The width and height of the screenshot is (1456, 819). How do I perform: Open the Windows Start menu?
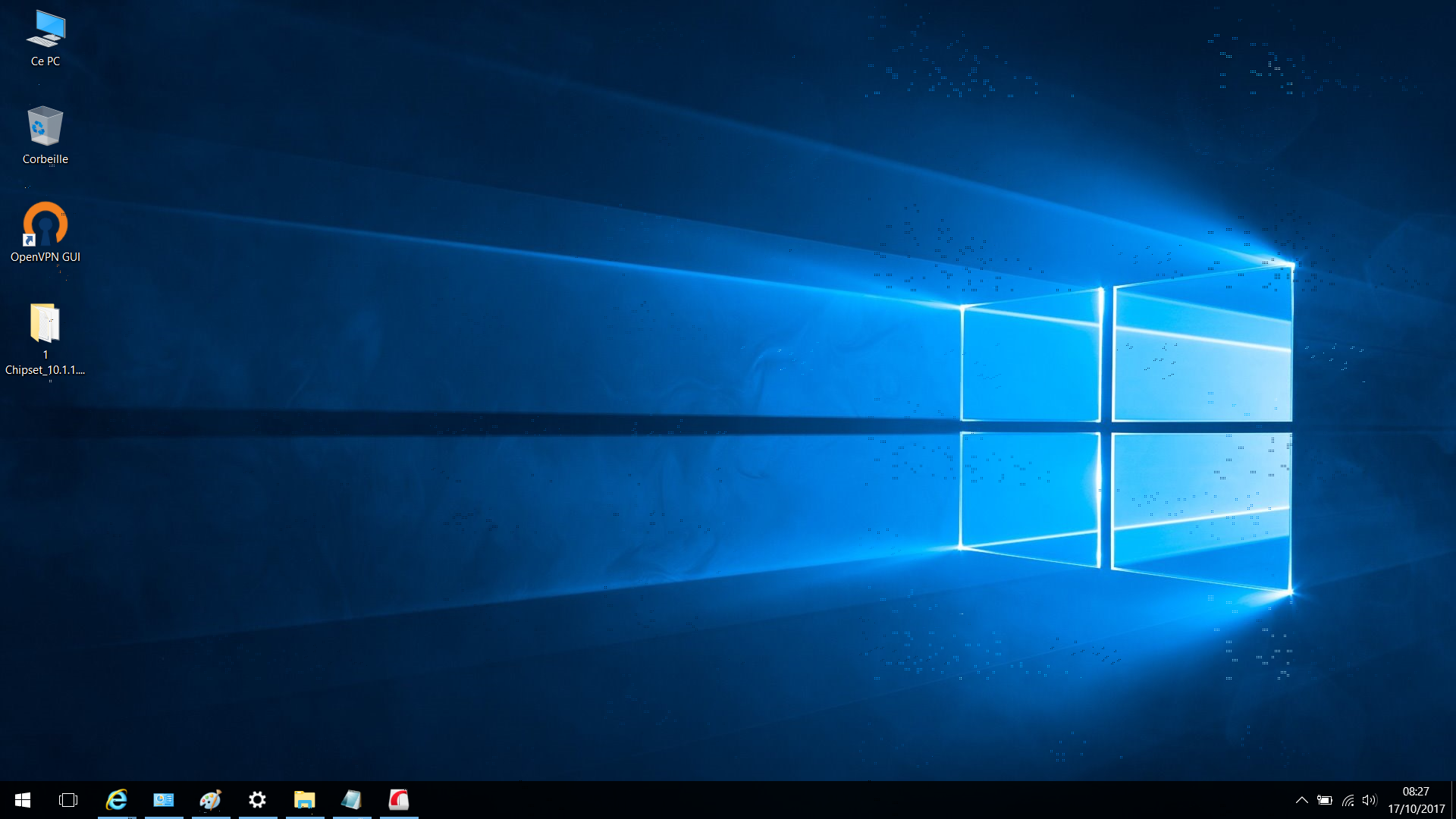(x=22, y=800)
